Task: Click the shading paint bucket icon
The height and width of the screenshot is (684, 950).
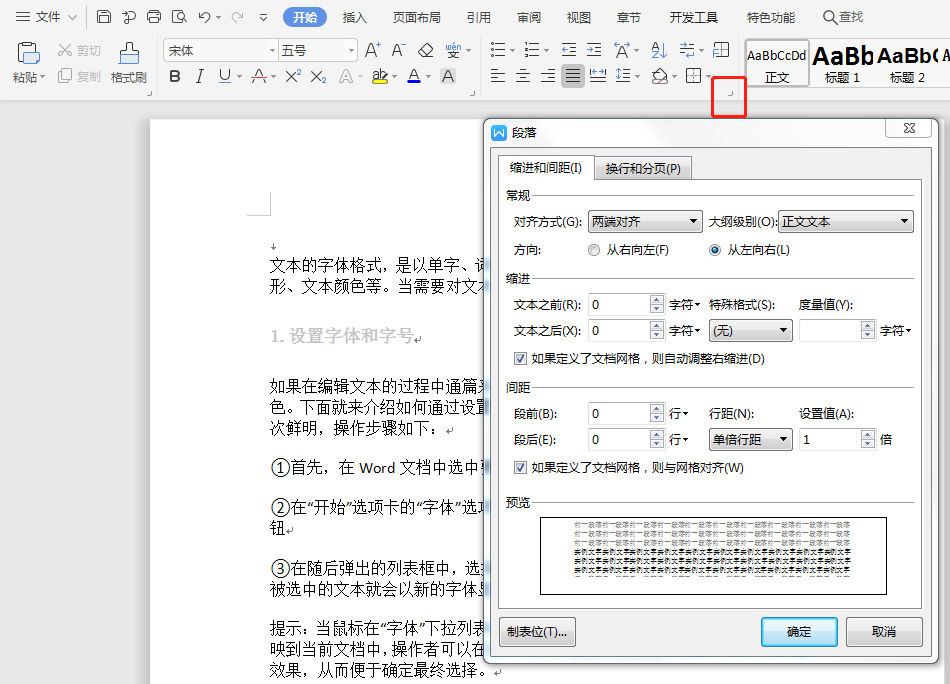Action: (x=660, y=76)
